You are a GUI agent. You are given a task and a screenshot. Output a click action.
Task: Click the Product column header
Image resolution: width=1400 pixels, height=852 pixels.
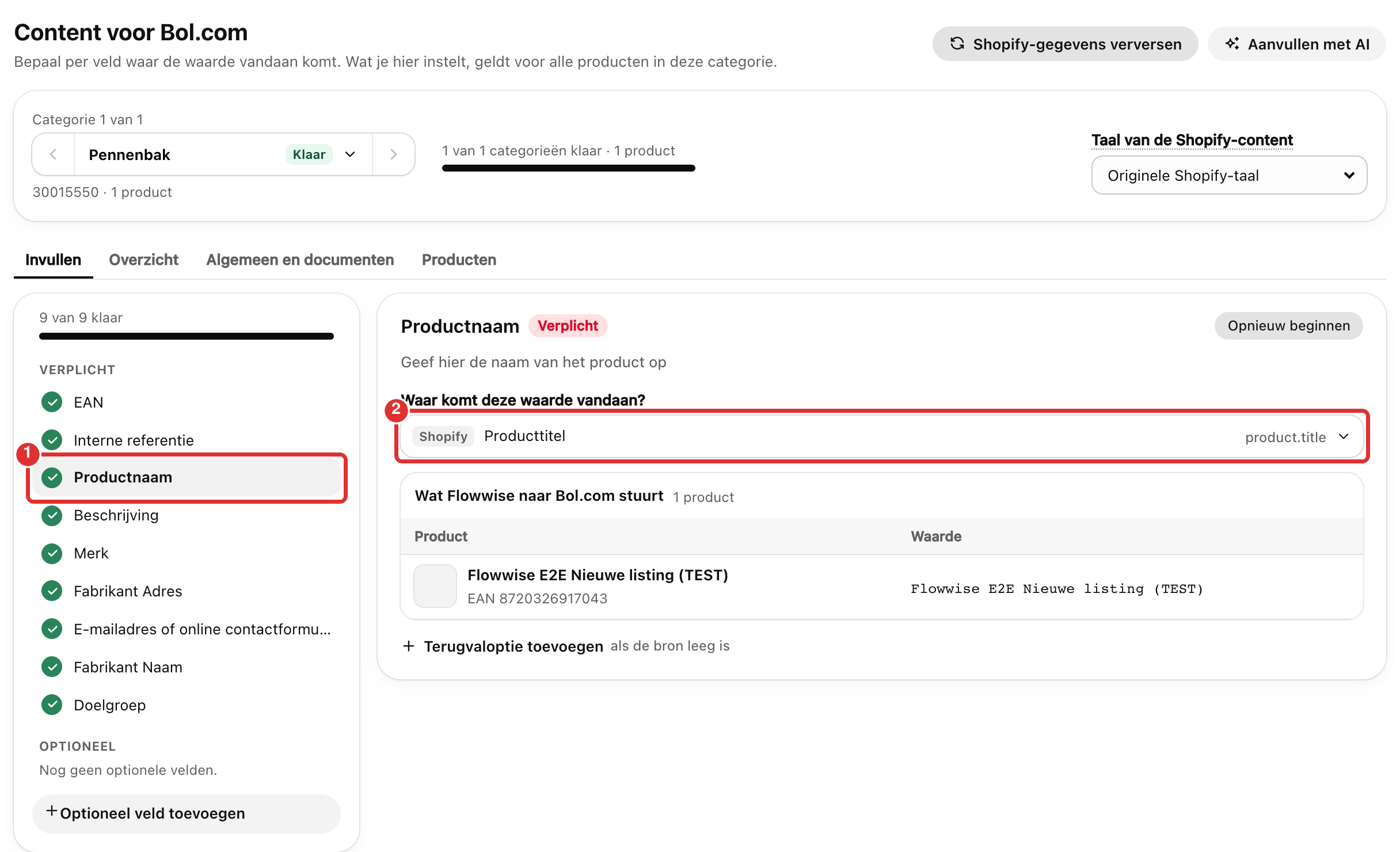(441, 537)
